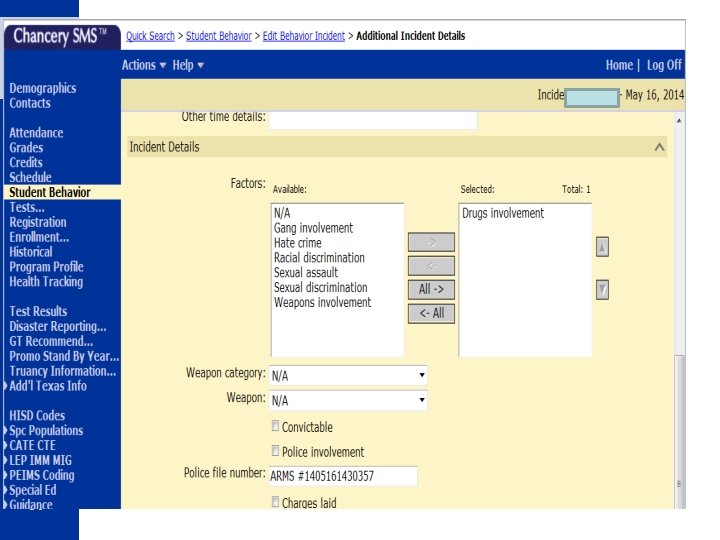The width and height of the screenshot is (720, 540).
Task: Move selected item down arrow button
Action: pyautogui.click(x=602, y=290)
